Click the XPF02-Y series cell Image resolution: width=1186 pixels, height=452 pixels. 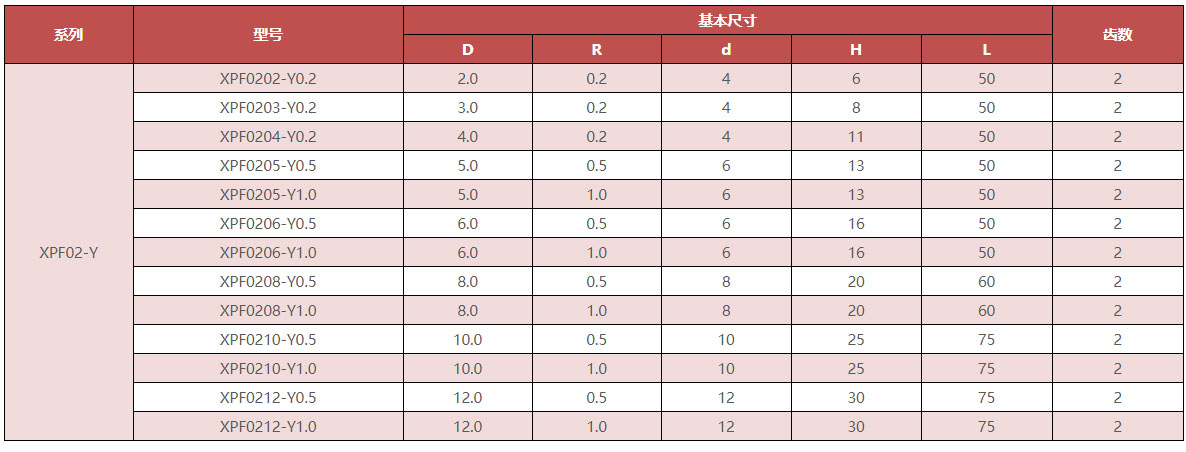(x=68, y=253)
